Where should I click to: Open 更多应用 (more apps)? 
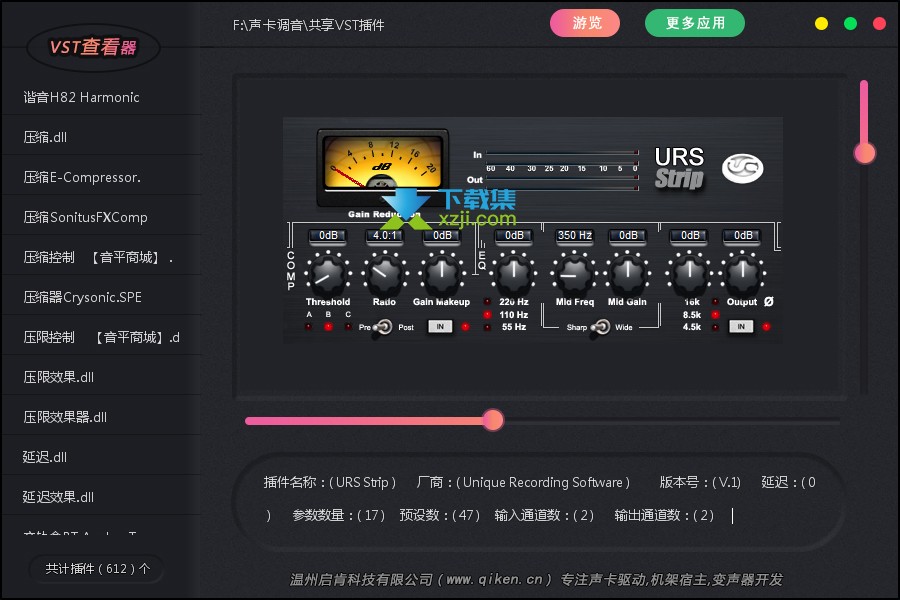pos(695,23)
